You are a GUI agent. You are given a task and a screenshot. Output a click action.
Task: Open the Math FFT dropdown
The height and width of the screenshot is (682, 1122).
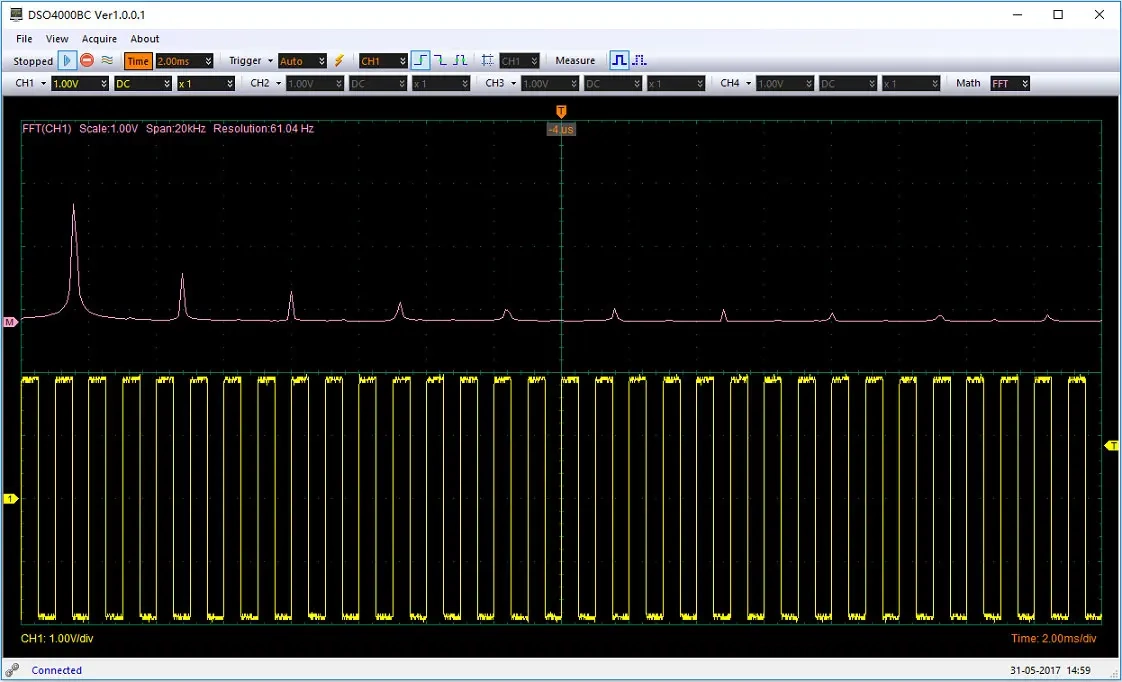tap(1010, 84)
